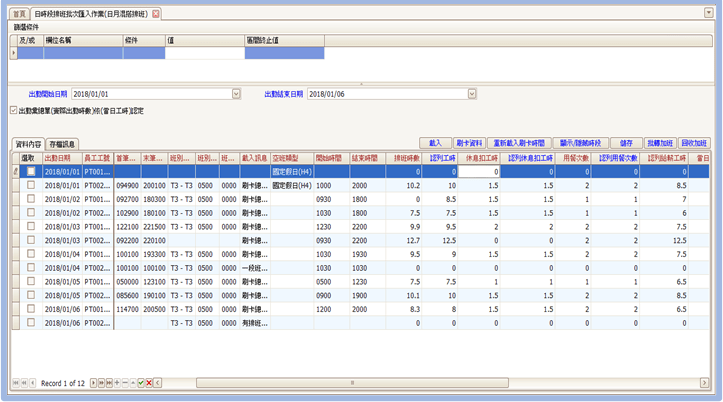This screenshot has height=402, width=723.
Task: Check the 2018/01/03 PT002 row checkbox
Action: coord(31,240)
